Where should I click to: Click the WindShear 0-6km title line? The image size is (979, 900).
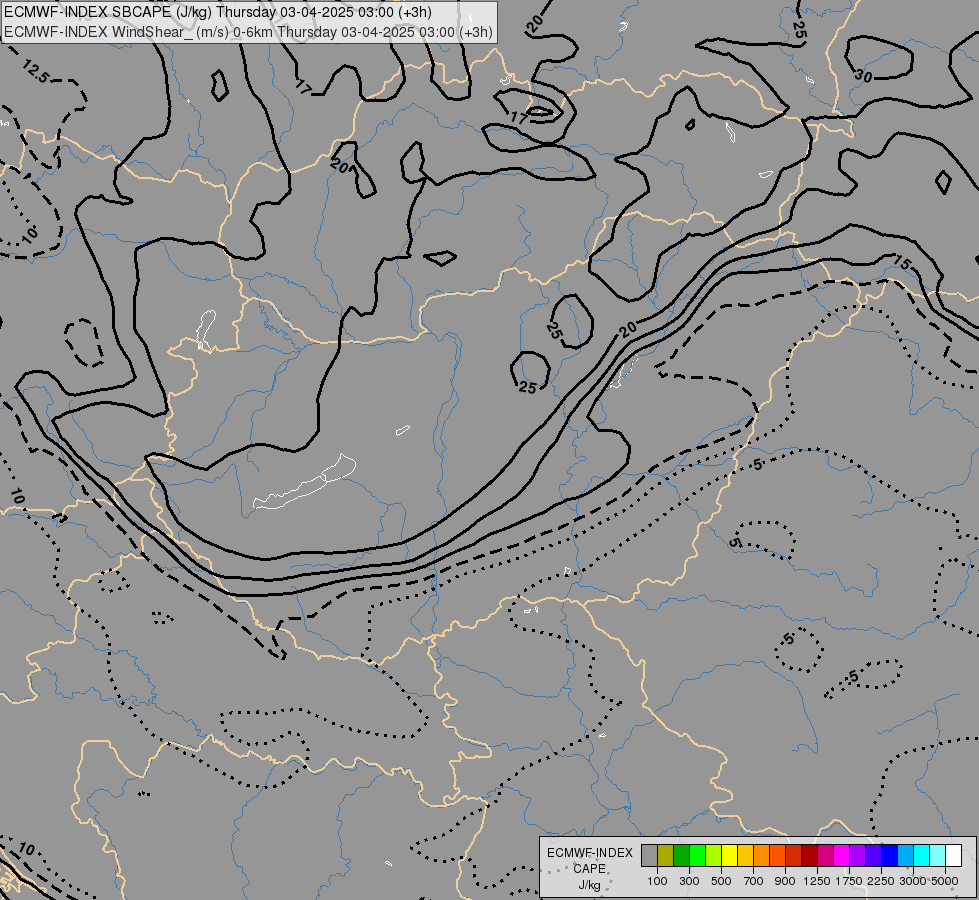(248, 32)
